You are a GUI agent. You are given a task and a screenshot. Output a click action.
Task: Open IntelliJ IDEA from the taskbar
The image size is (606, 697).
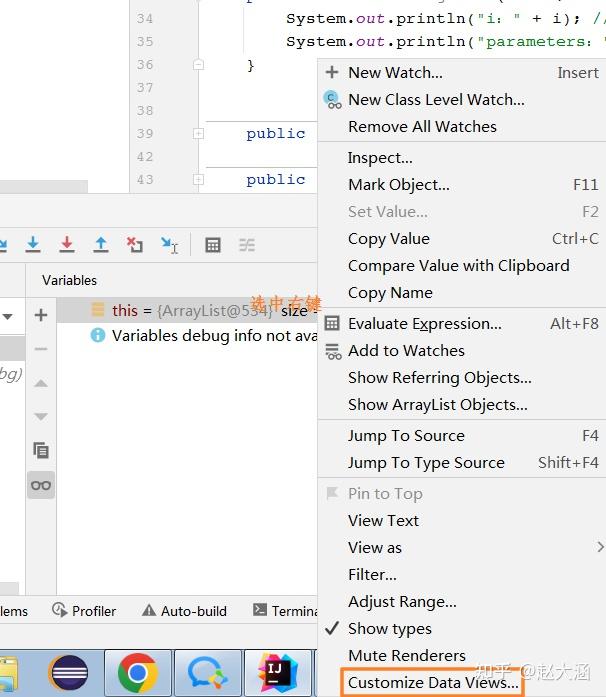pos(278,673)
